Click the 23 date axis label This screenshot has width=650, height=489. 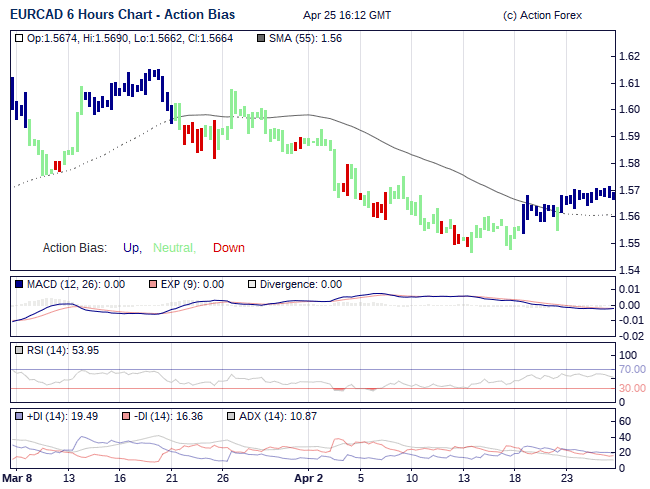(567, 478)
